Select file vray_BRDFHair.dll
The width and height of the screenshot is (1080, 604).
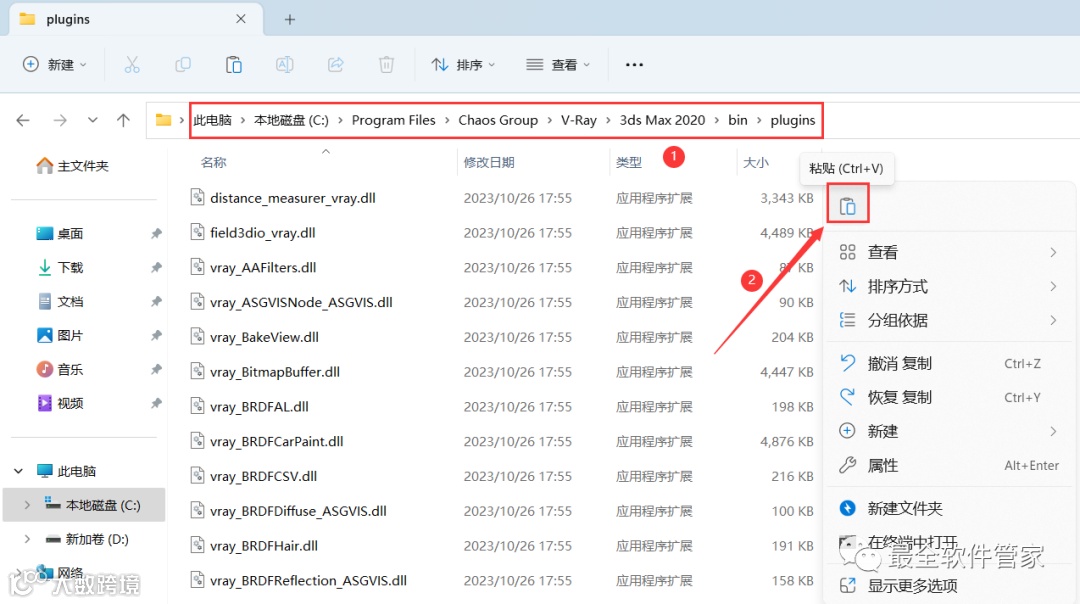click(x=264, y=545)
